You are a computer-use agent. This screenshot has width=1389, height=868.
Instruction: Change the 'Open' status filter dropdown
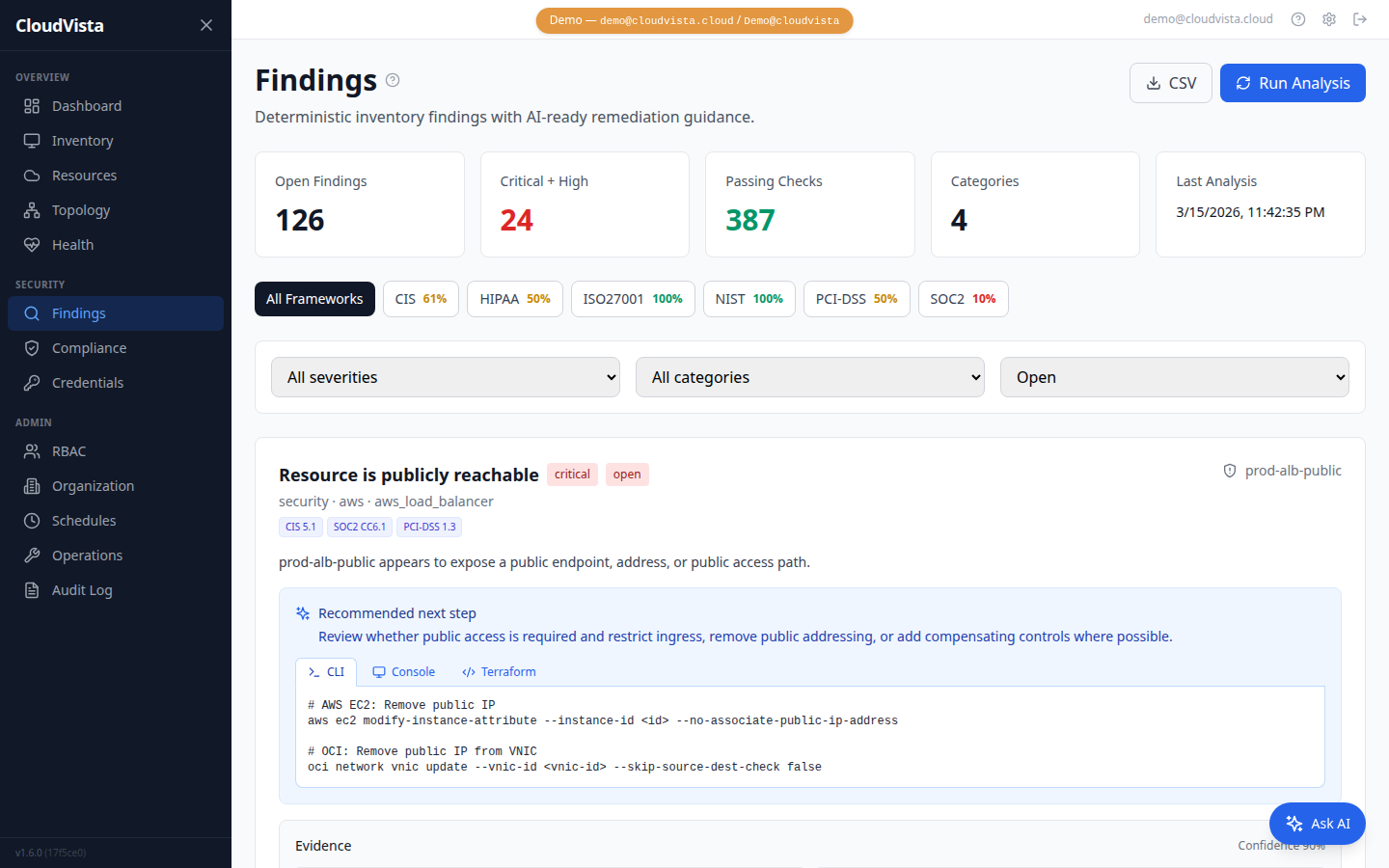click(x=1174, y=377)
